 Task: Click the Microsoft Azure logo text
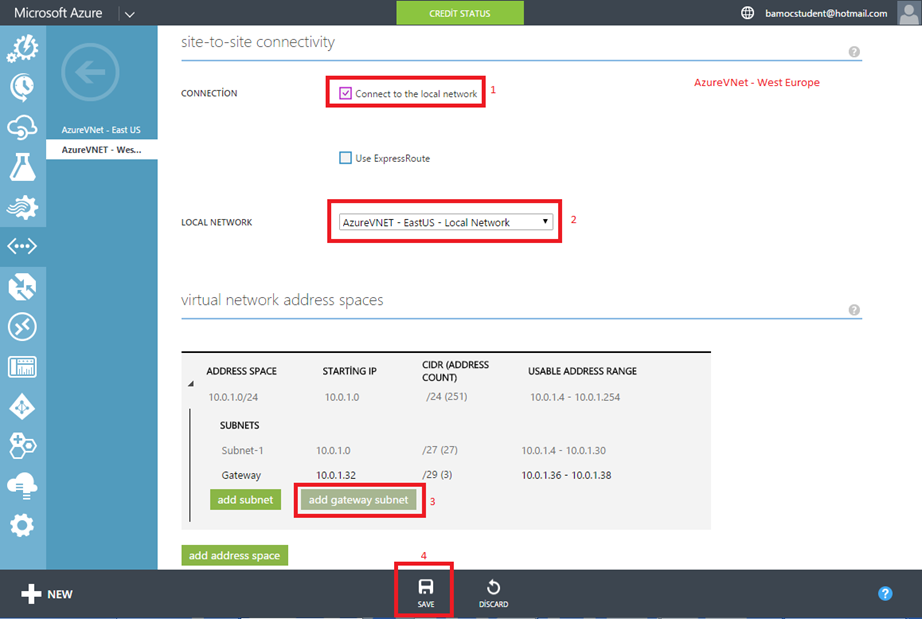(58, 13)
